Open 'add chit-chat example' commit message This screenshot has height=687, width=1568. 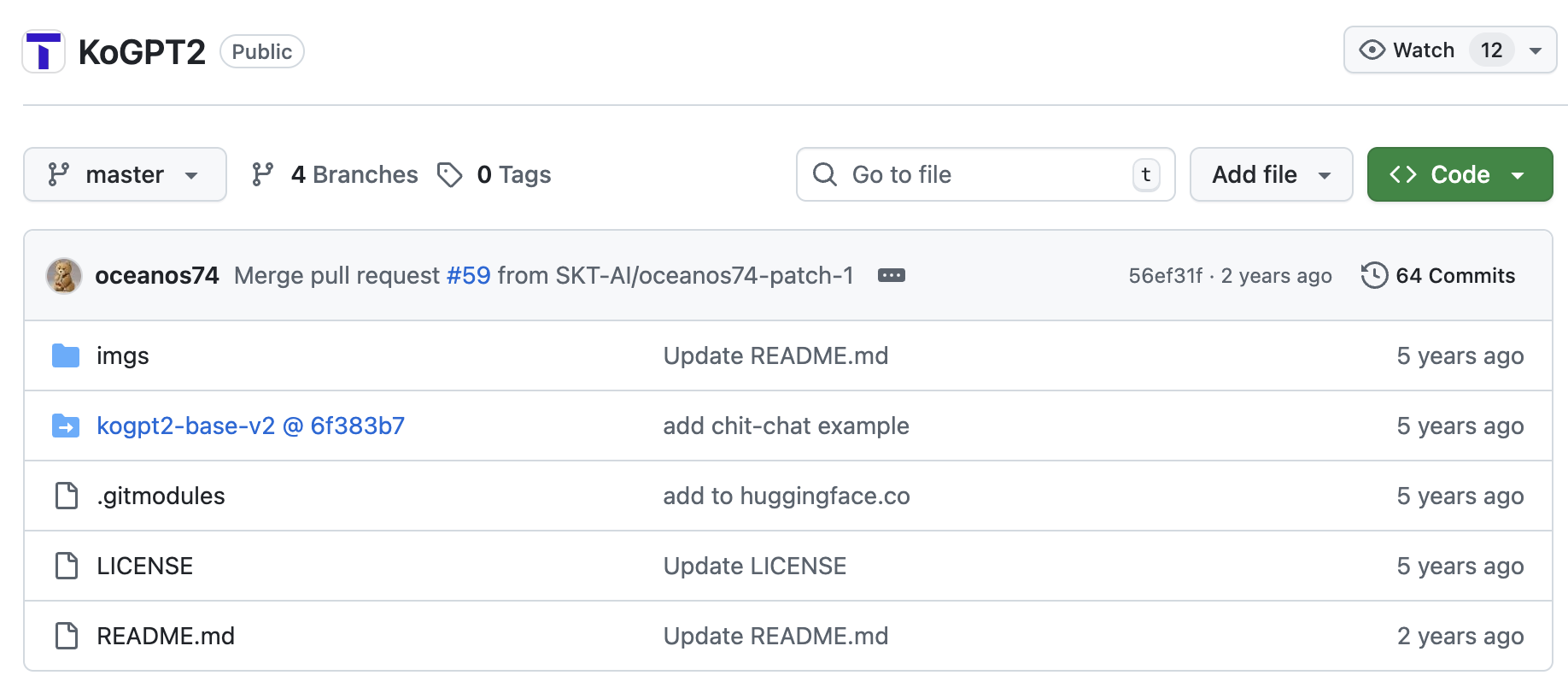click(x=786, y=426)
